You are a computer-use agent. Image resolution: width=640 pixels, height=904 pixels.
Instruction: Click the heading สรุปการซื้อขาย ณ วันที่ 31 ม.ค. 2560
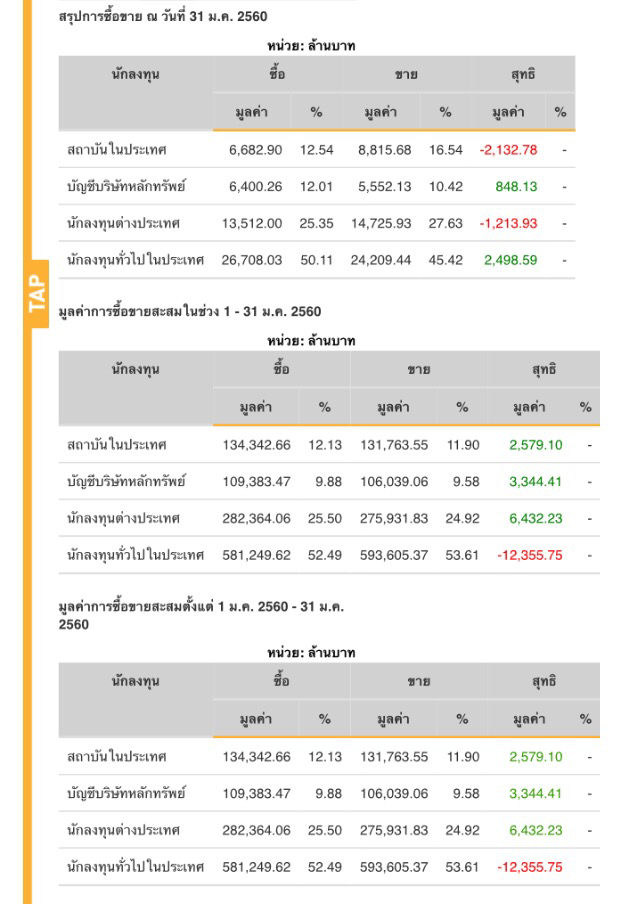click(x=163, y=17)
